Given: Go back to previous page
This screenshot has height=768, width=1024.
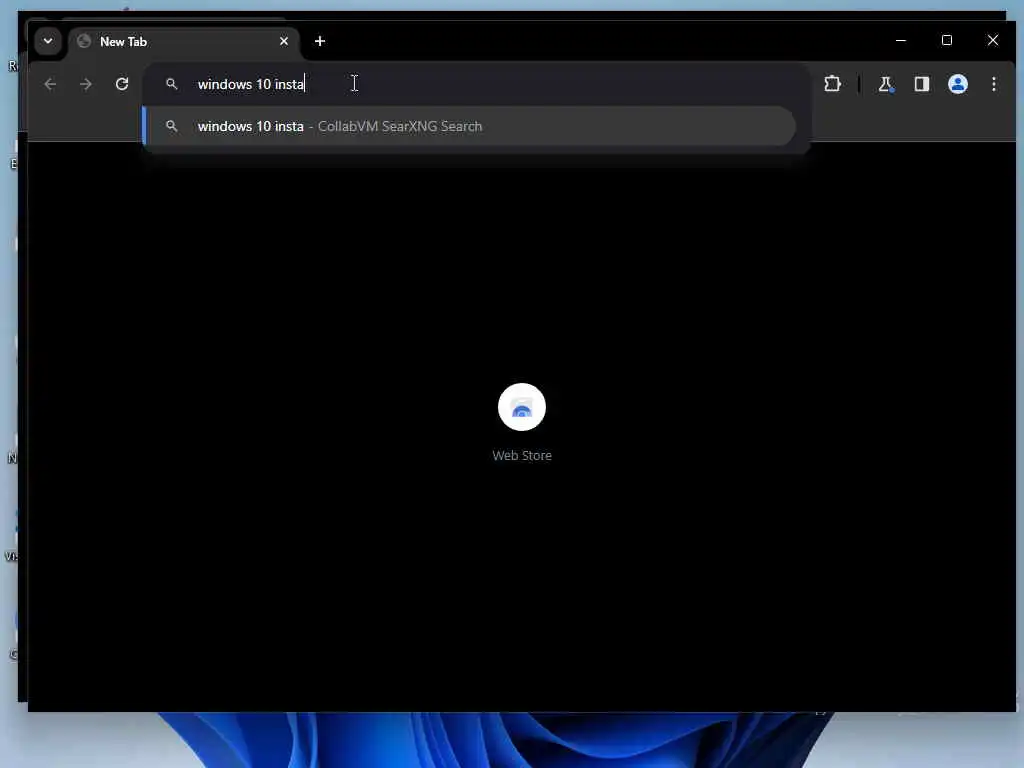Looking at the screenshot, I should tap(50, 84).
